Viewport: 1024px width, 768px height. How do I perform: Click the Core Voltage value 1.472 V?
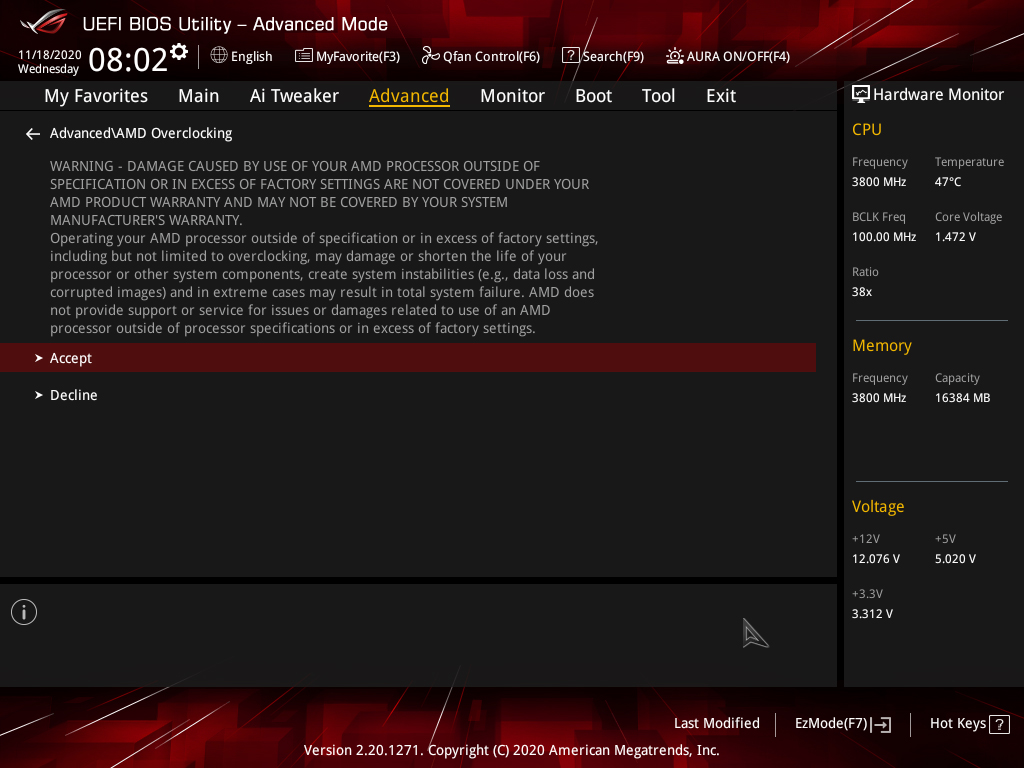tap(955, 236)
